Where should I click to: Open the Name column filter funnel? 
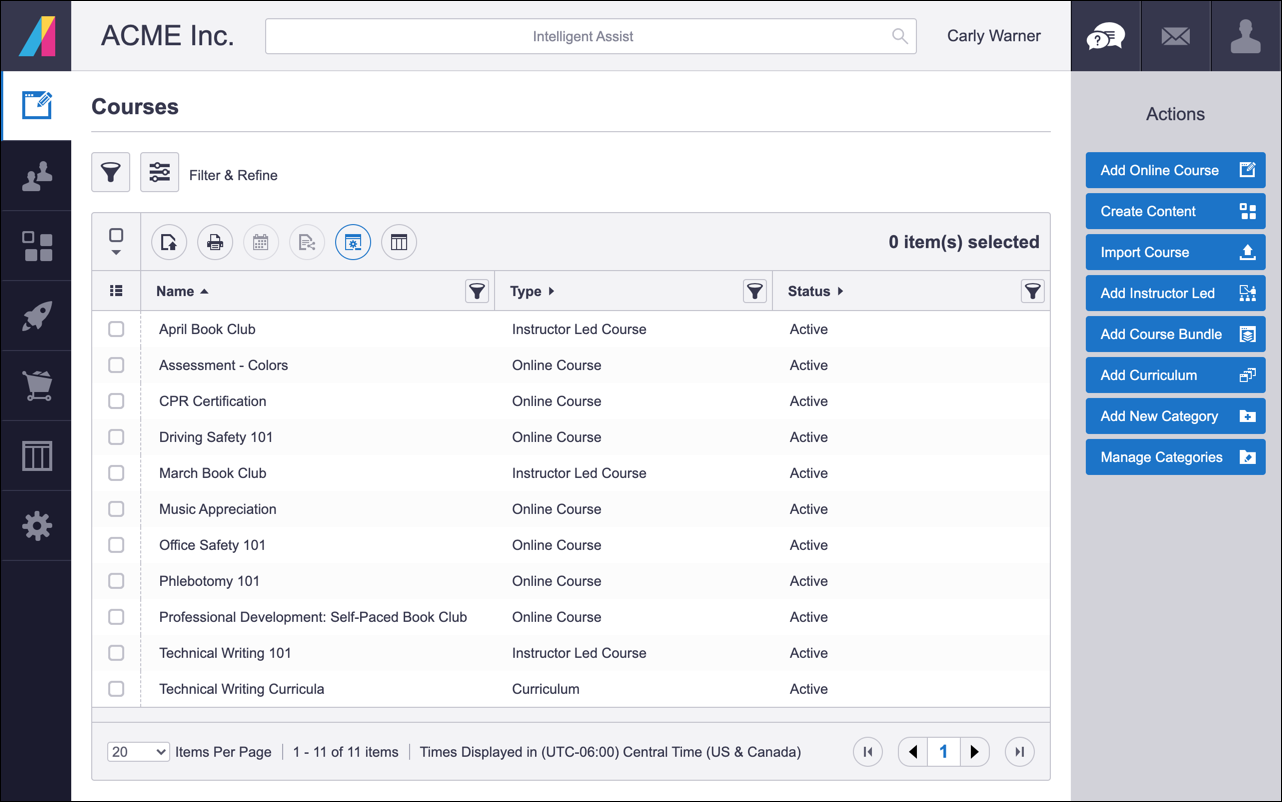point(477,291)
